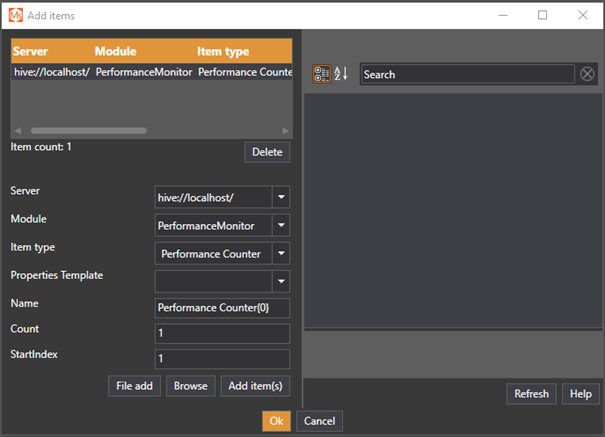Refresh the properties panel
The width and height of the screenshot is (605, 437).
pos(531,393)
